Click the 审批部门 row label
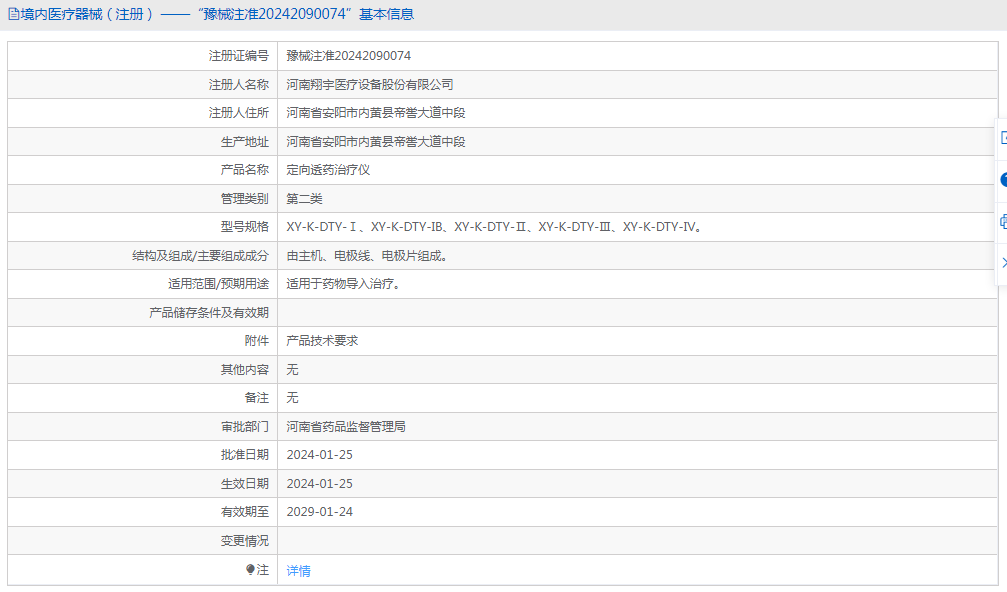The height and width of the screenshot is (592, 1007). tap(245, 427)
